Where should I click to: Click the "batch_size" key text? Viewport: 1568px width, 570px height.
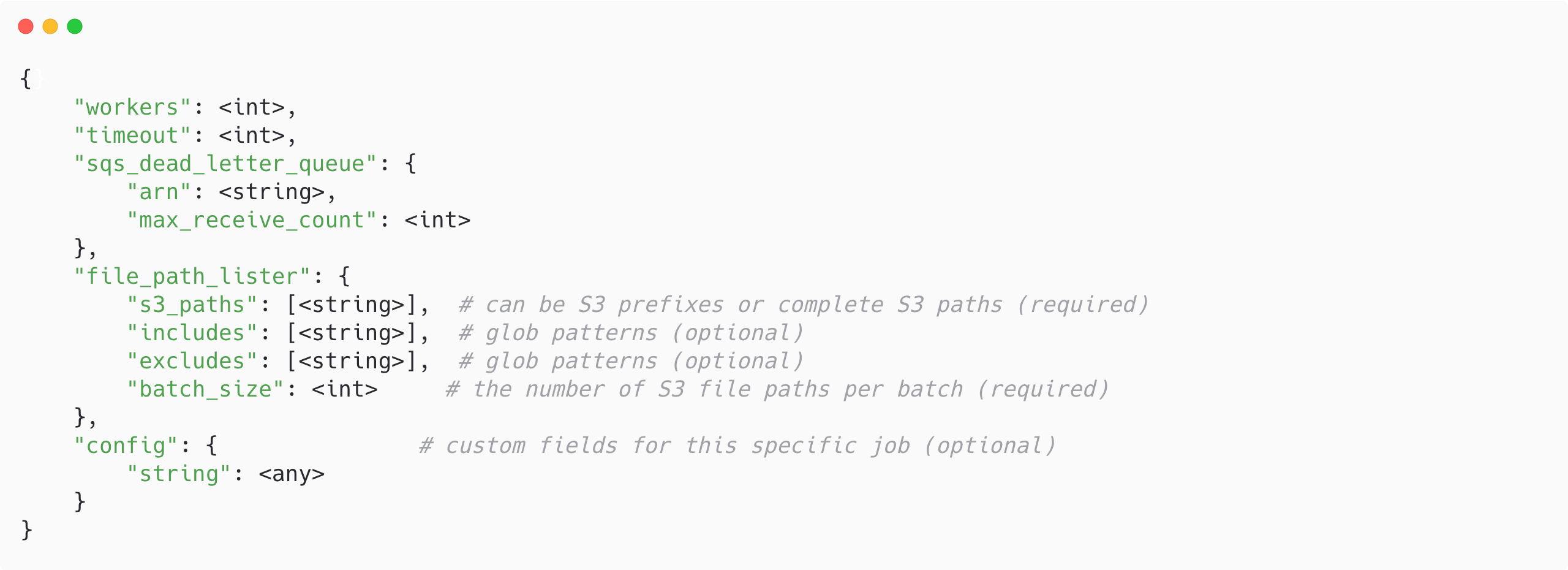205,389
